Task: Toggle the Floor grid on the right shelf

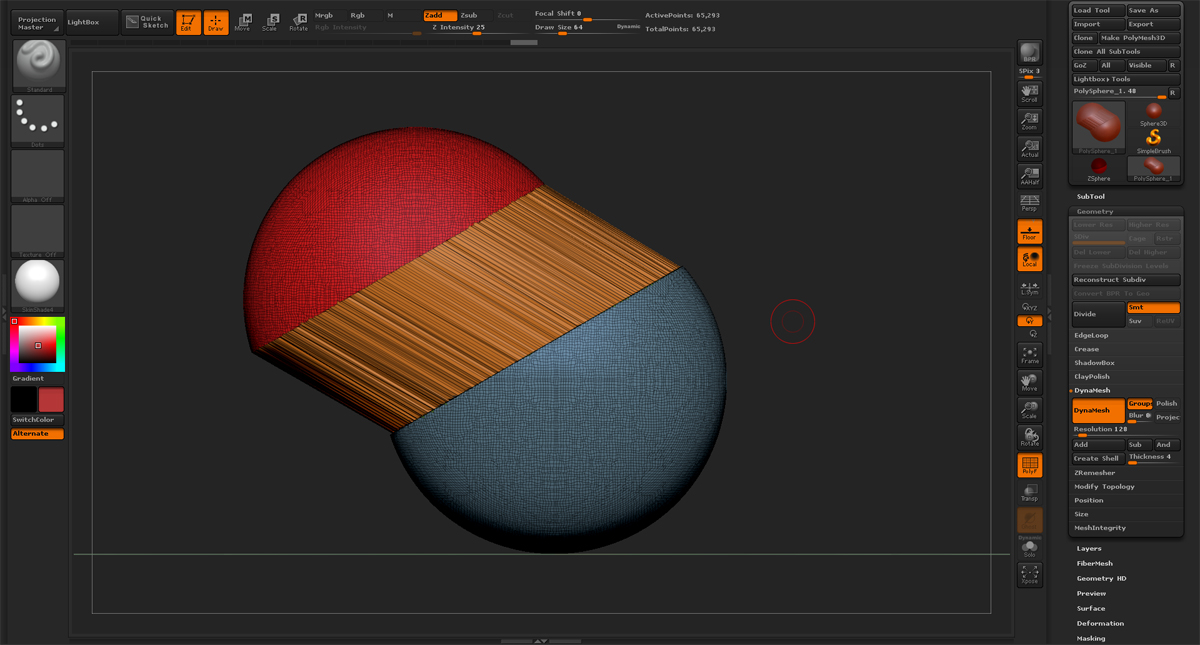Action: [1029, 233]
